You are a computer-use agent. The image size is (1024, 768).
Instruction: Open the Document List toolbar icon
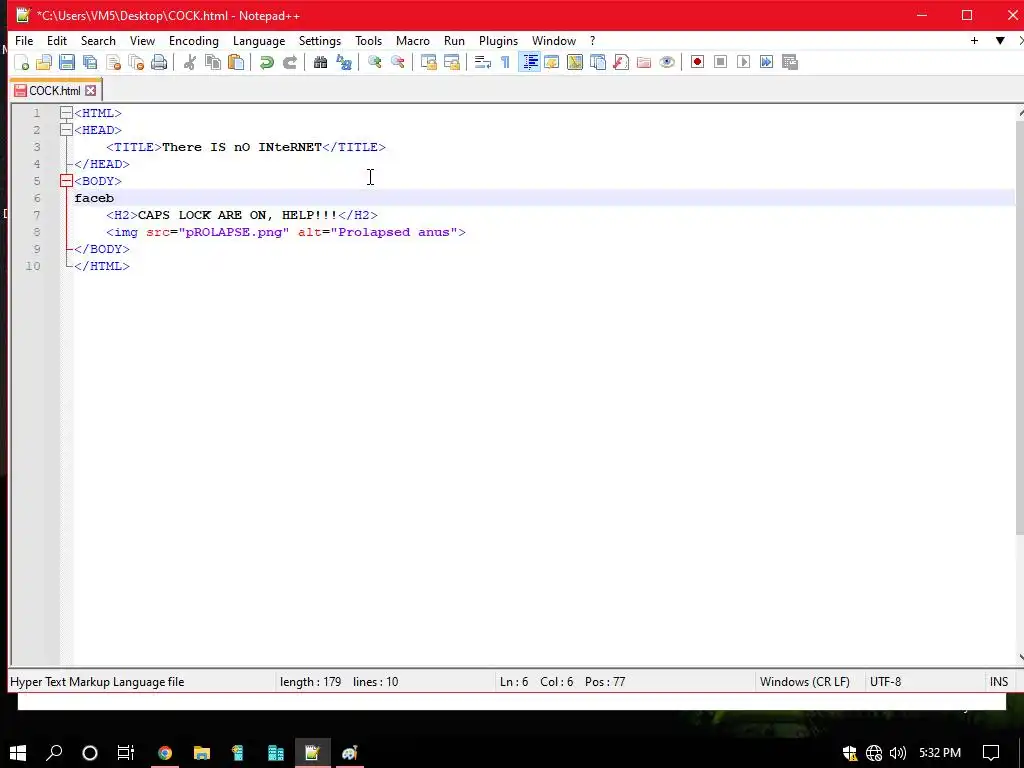598,62
